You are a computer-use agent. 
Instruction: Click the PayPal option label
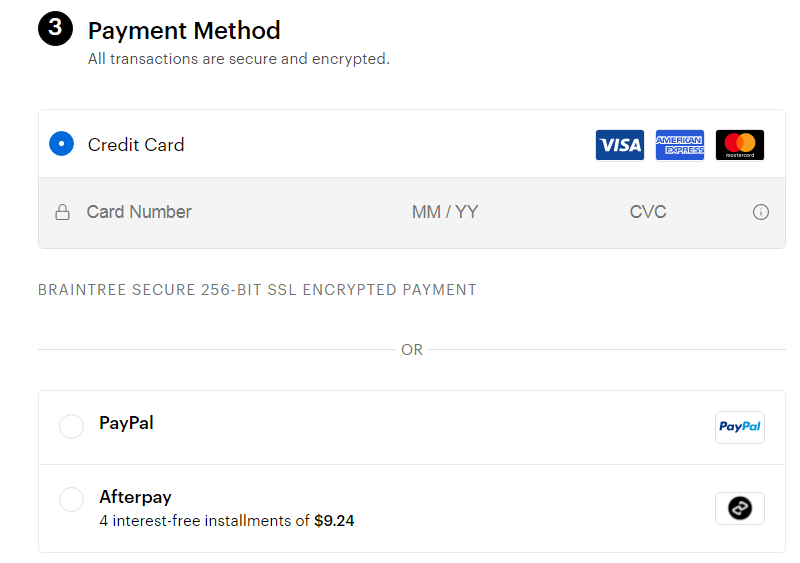coord(126,423)
